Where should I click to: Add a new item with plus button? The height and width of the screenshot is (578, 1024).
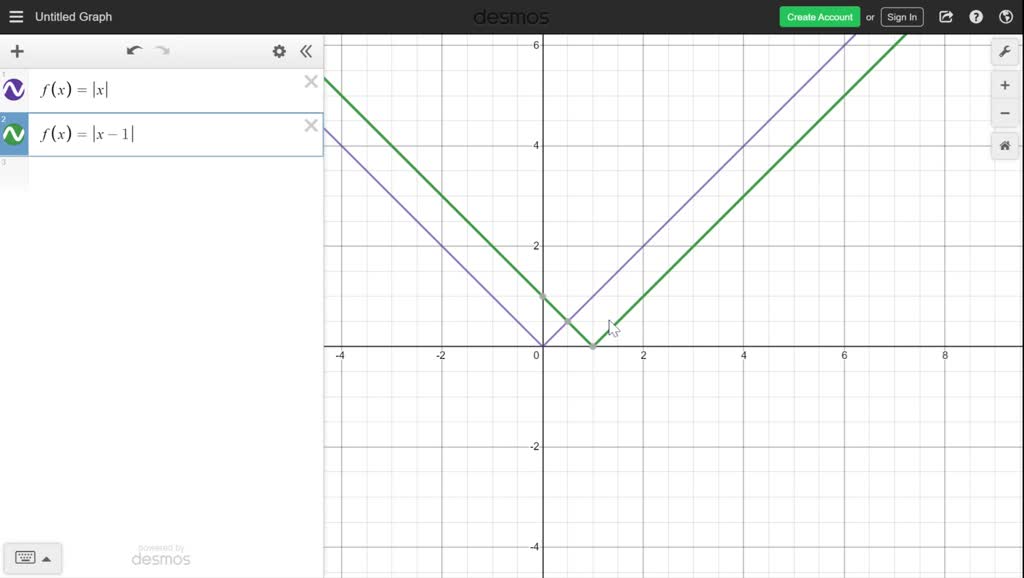pos(17,51)
